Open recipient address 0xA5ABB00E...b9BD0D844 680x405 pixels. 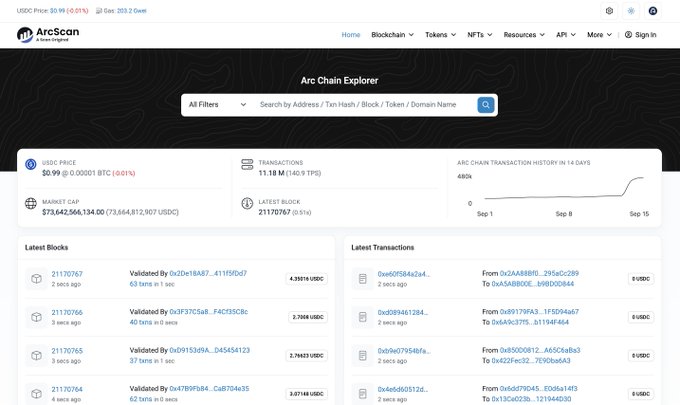[x=533, y=284]
